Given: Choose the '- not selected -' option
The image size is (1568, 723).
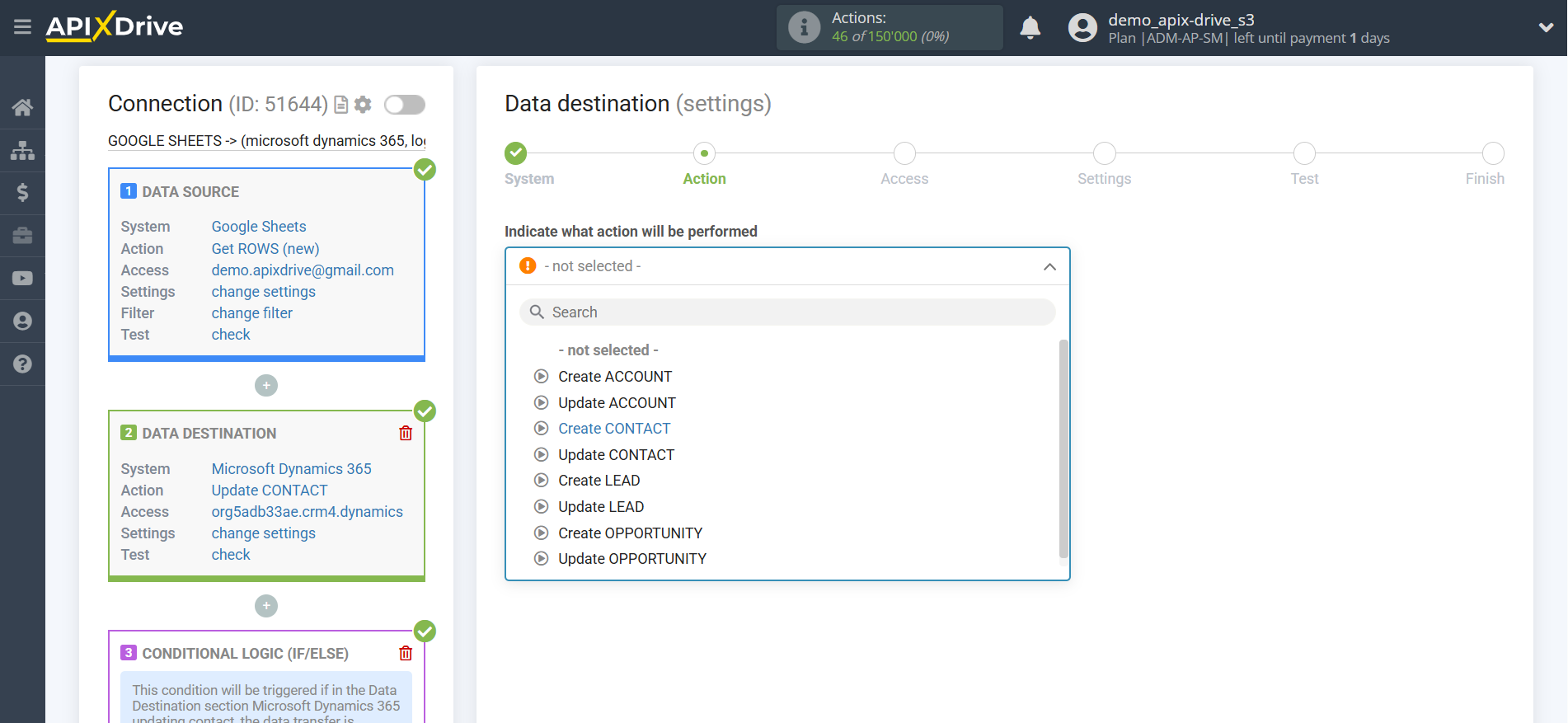Looking at the screenshot, I should coord(608,350).
